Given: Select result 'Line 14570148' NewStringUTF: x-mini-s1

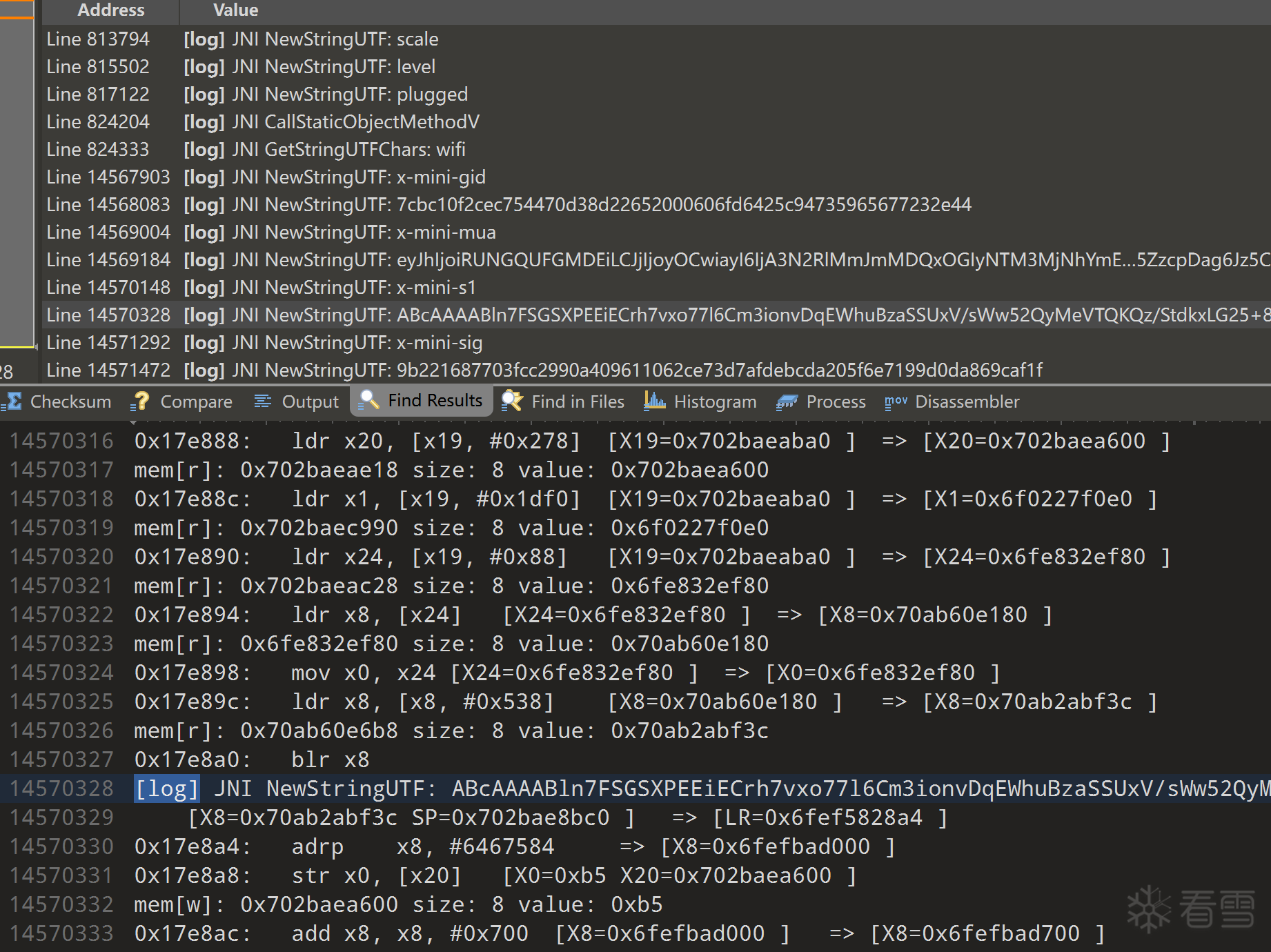Looking at the screenshot, I should point(656,288).
